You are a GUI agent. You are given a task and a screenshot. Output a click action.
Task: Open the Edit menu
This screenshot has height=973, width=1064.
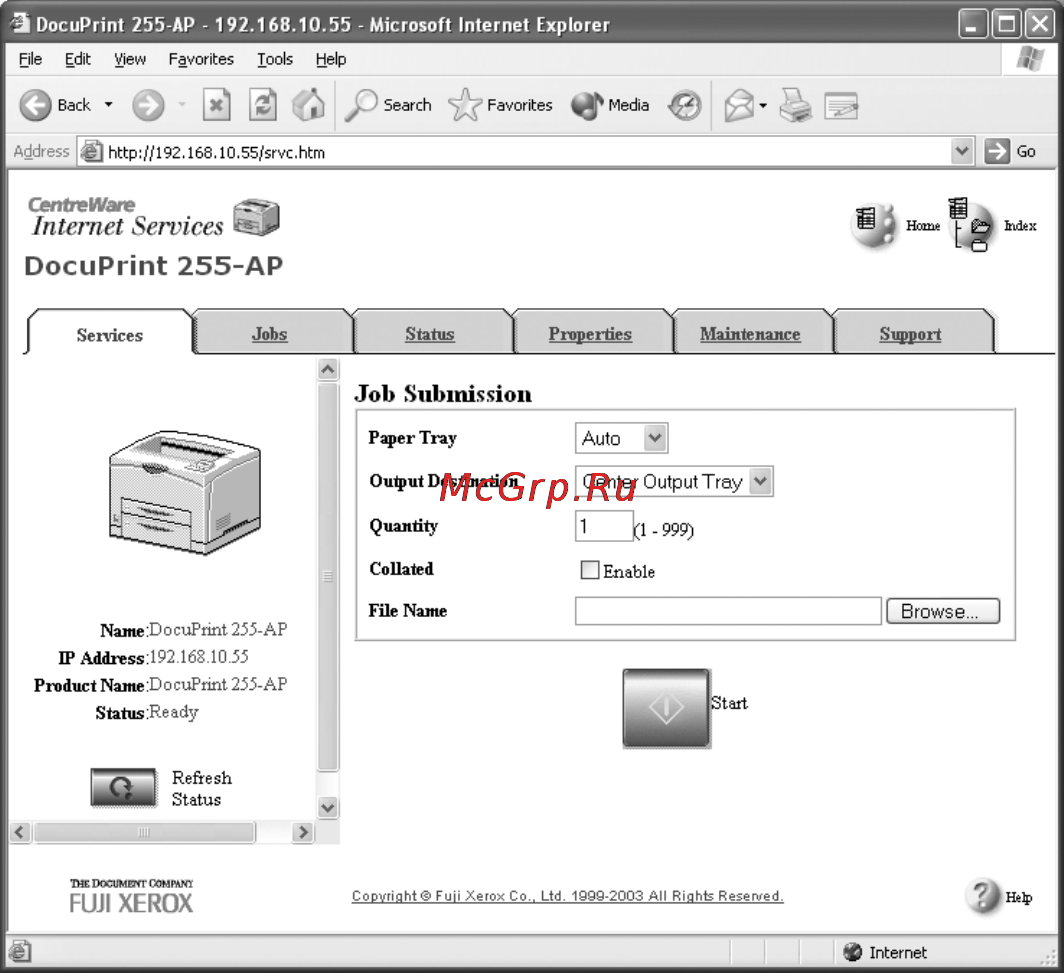click(77, 60)
